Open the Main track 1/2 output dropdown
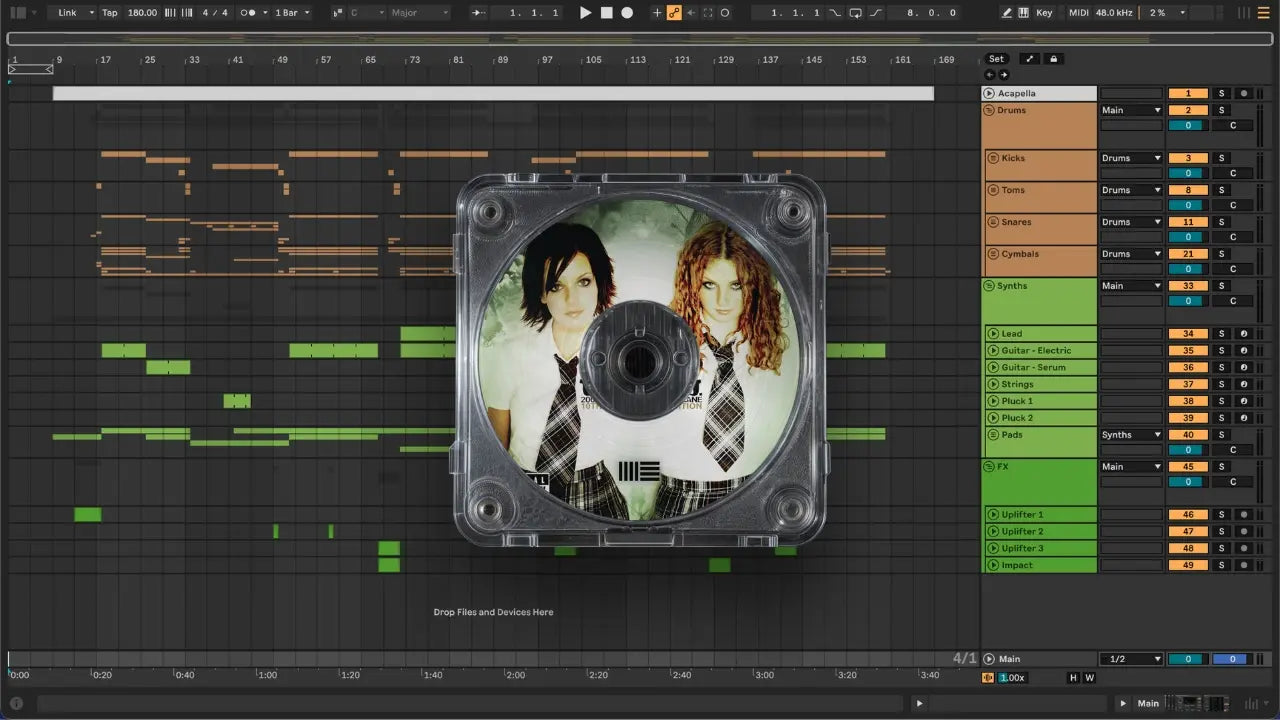This screenshot has width=1280, height=720. pyautogui.click(x=1132, y=659)
